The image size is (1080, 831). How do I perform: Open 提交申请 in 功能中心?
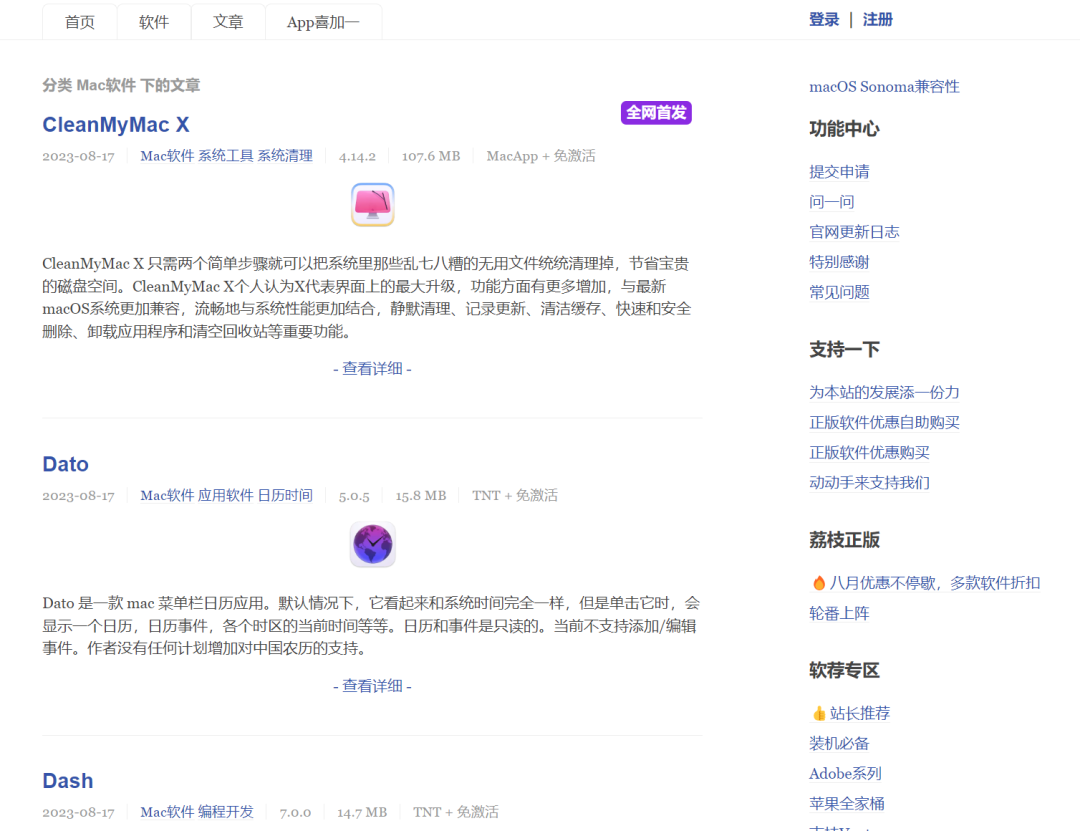click(x=839, y=172)
